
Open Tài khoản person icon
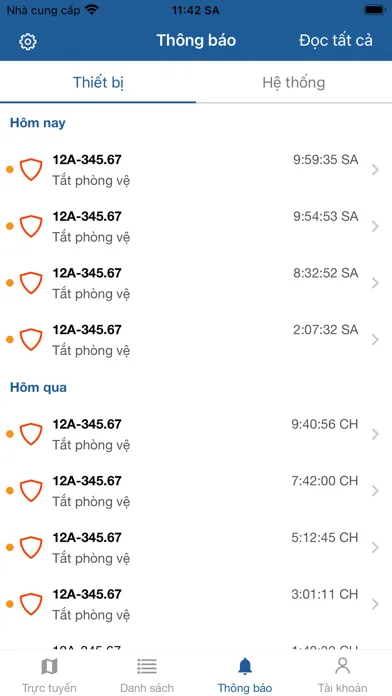(x=342, y=666)
